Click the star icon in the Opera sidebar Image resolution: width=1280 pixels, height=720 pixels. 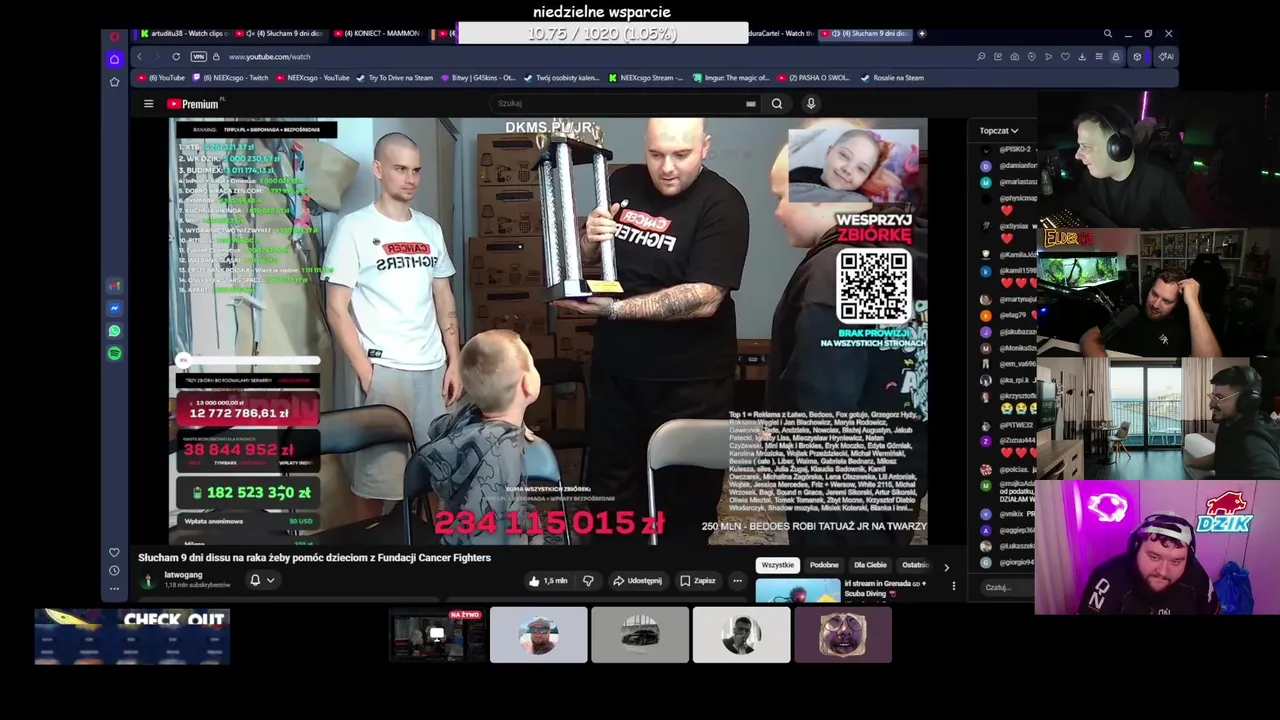click(114, 81)
